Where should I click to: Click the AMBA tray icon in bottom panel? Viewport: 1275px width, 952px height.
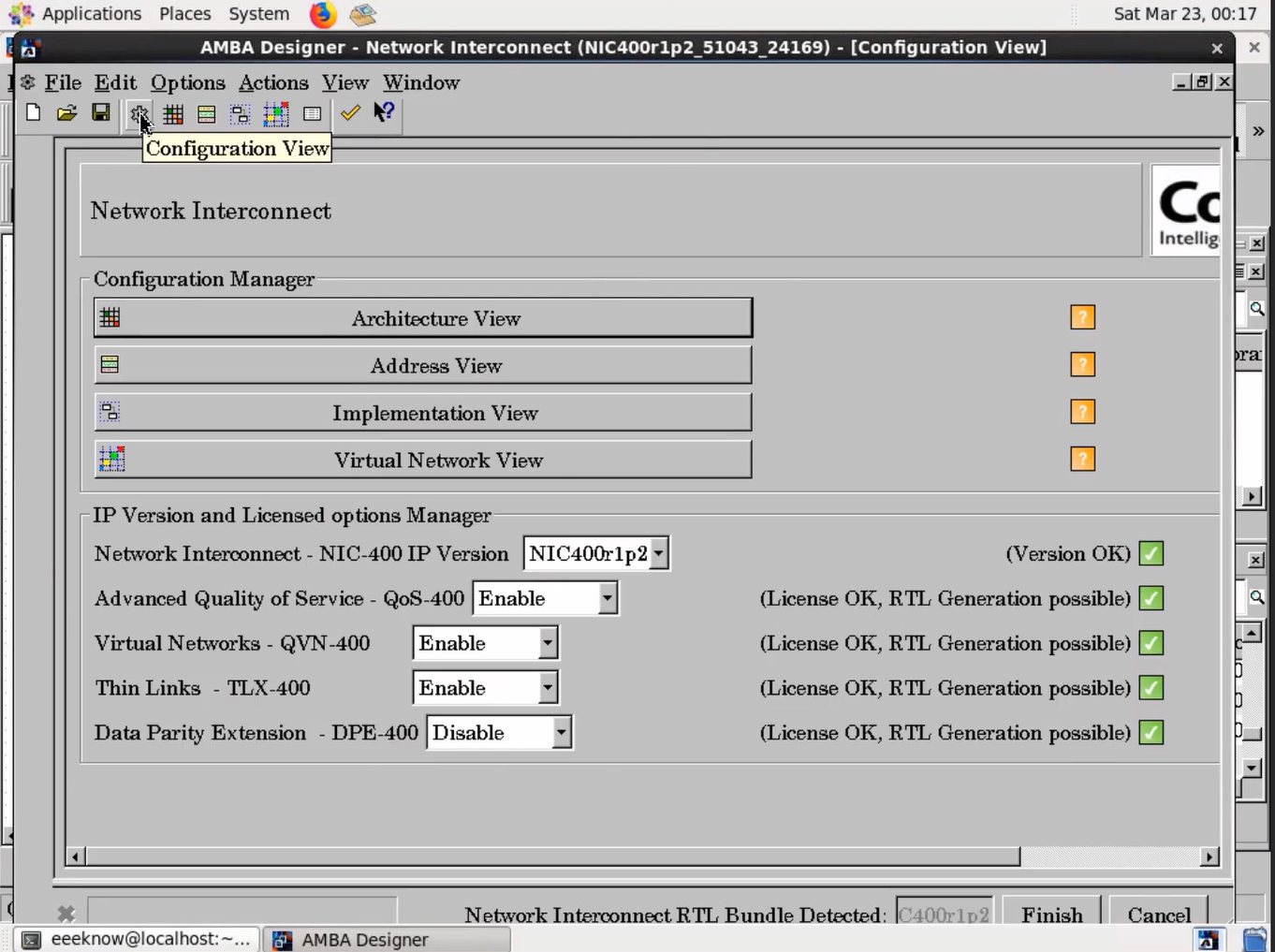click(x=1208, y=940)
